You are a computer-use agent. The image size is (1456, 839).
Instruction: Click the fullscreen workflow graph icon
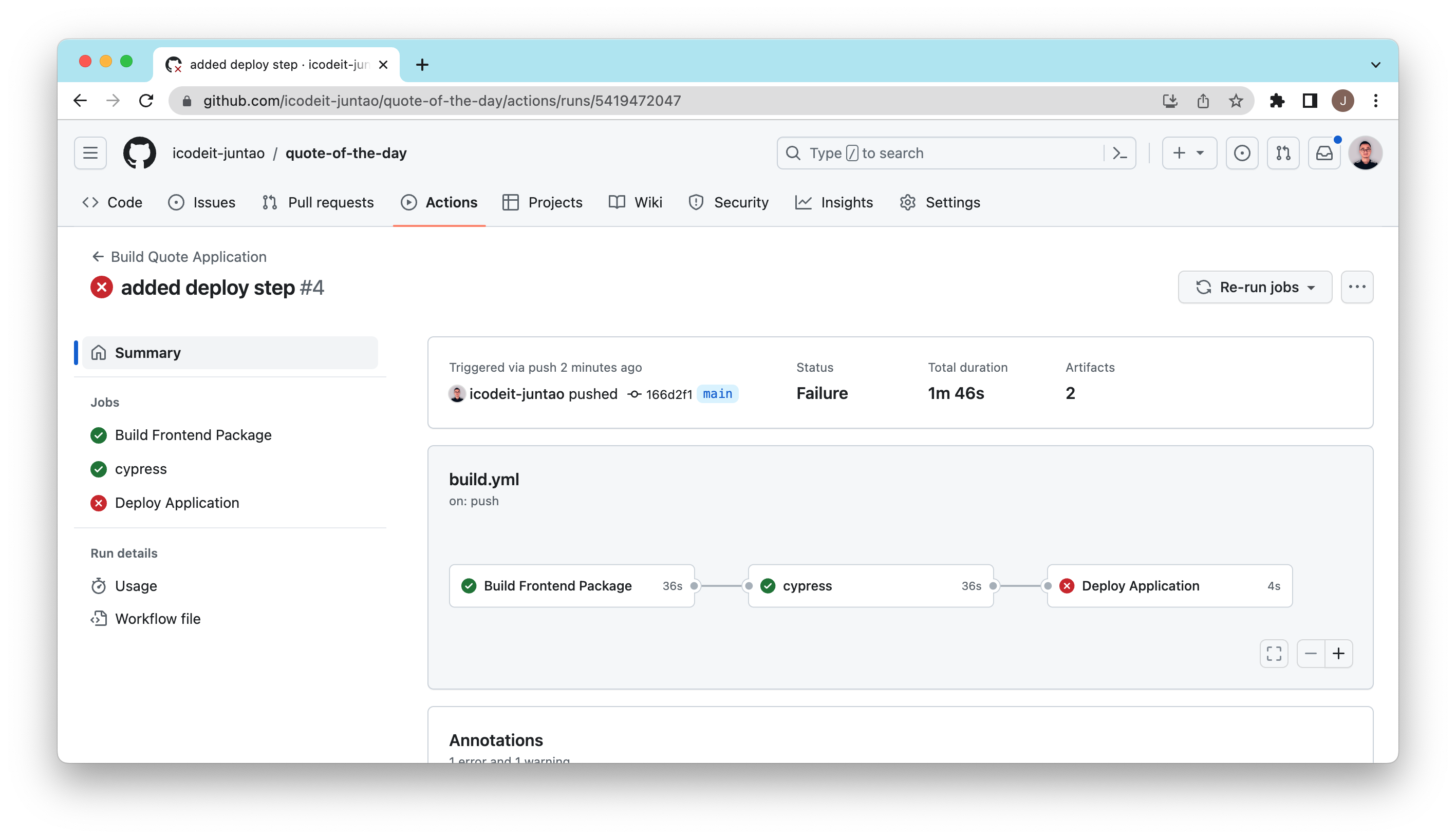pyautogui.click(x=1274, y=654)
